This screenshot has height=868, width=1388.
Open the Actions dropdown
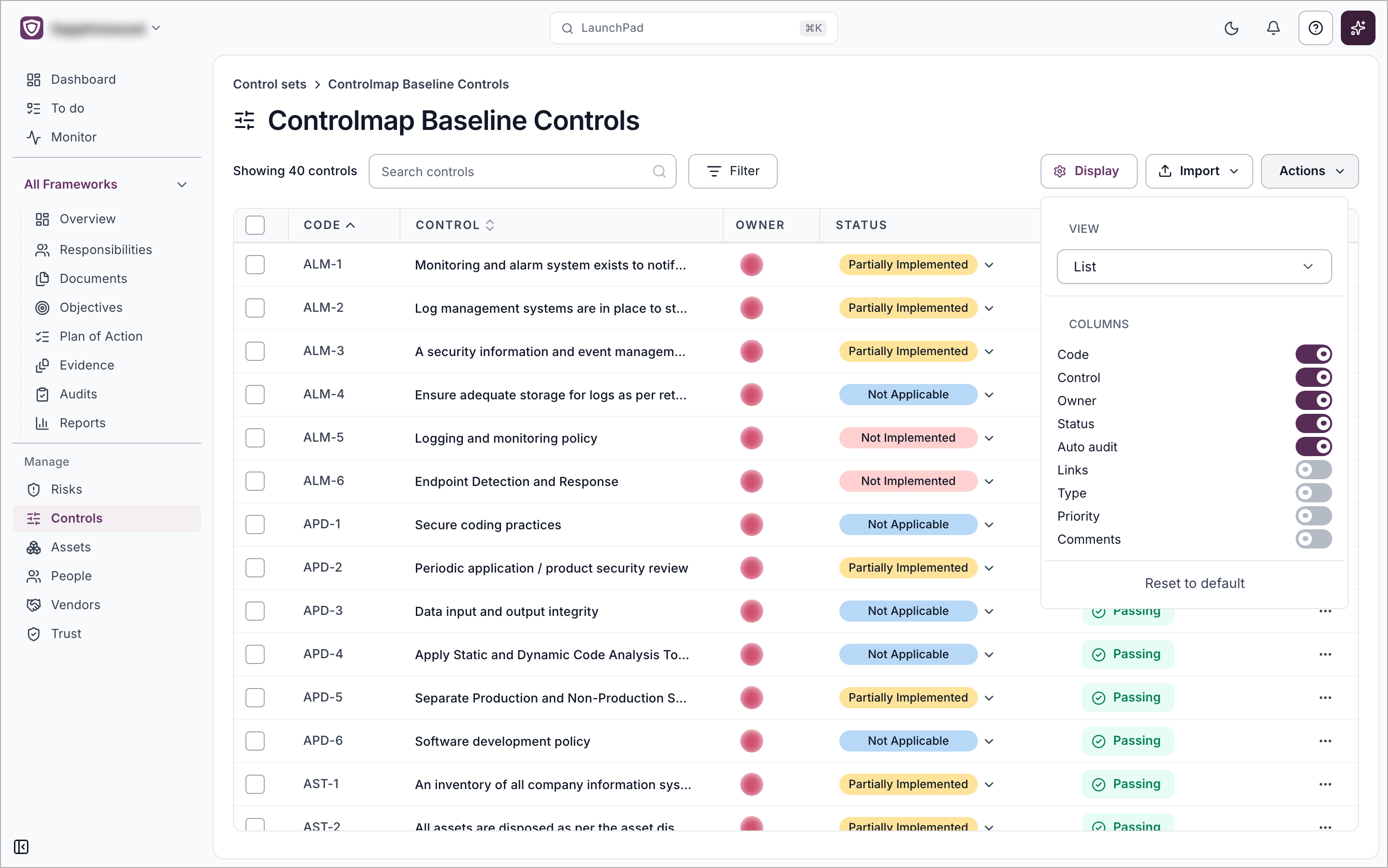coord(1310,171)
